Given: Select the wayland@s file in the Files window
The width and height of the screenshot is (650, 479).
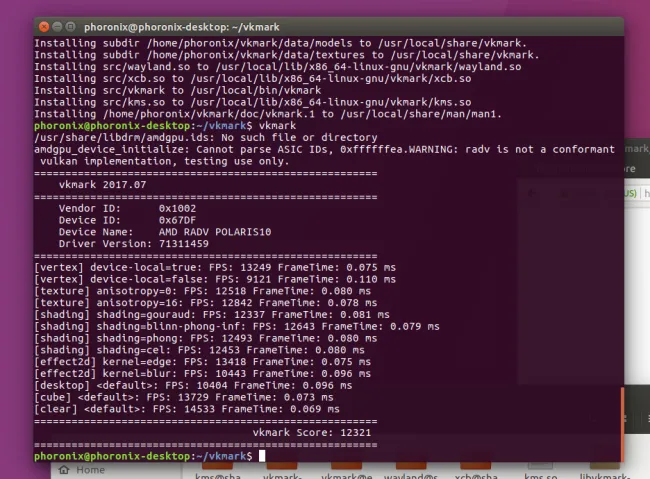Looking at the screenshot, I should tap(411, 472).
